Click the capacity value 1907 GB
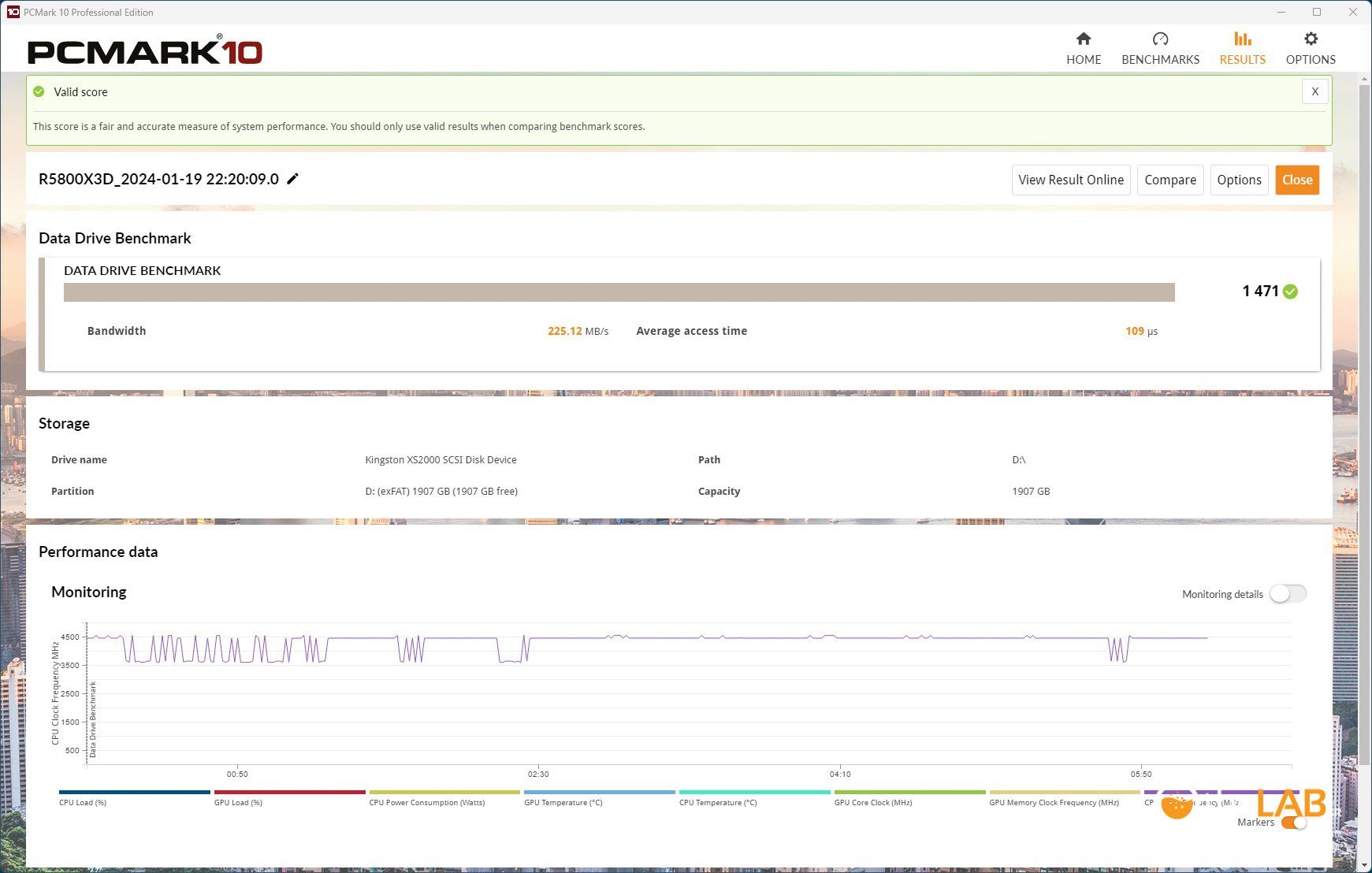Screen dimensions: 1372x873 tap(1031, 491)
